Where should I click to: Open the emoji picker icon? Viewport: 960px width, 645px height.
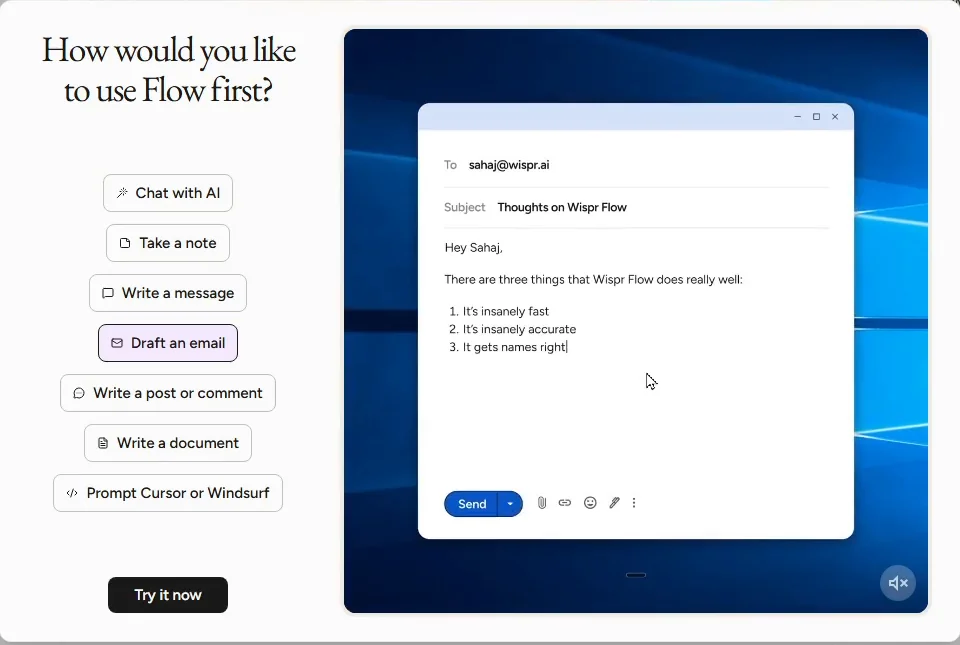point(590,503)
